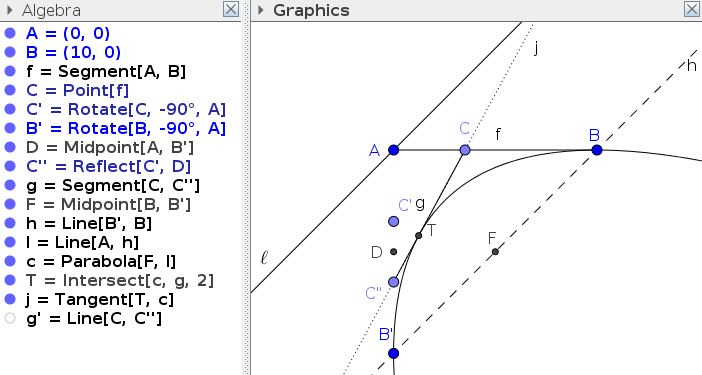The height and width of the screenshot is (375, 702).
Task: Show hidden line g' = Line[C, C'']
Action: [x=10, y=318]
